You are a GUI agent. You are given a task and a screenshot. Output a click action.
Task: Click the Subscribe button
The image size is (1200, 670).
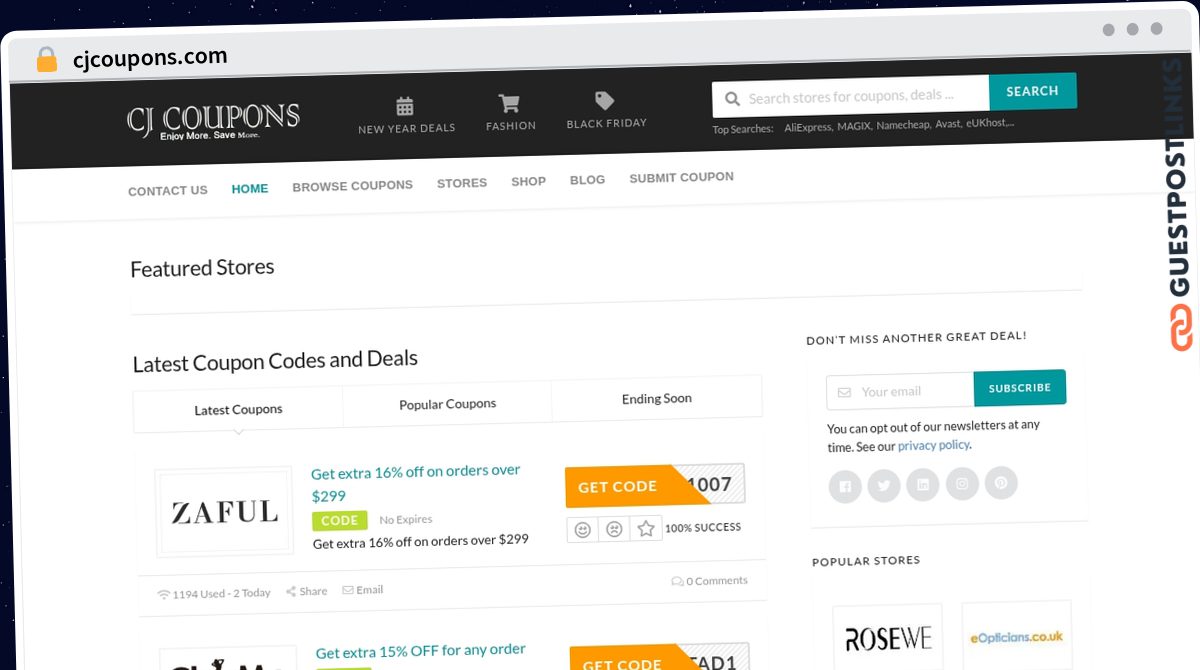(x=1019, y=388)
